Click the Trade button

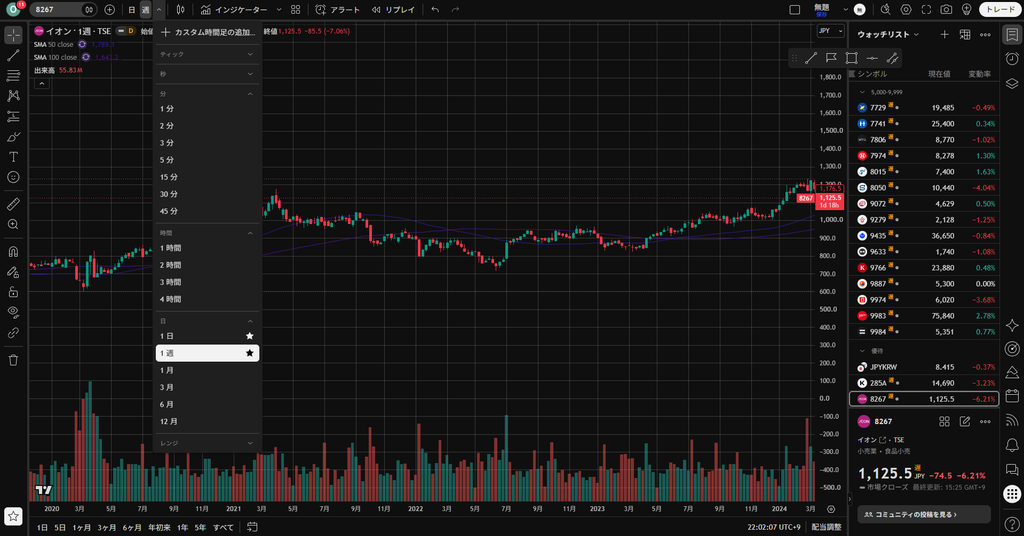click(1000, 10)
